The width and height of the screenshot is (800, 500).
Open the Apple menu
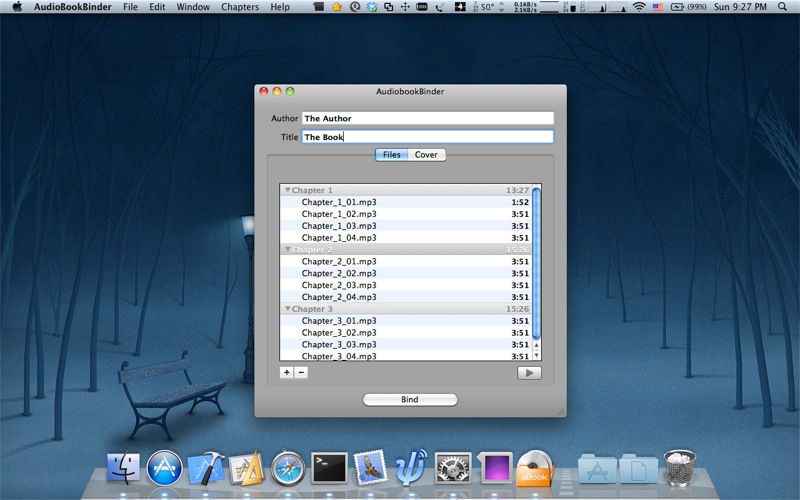click(17, 7)
